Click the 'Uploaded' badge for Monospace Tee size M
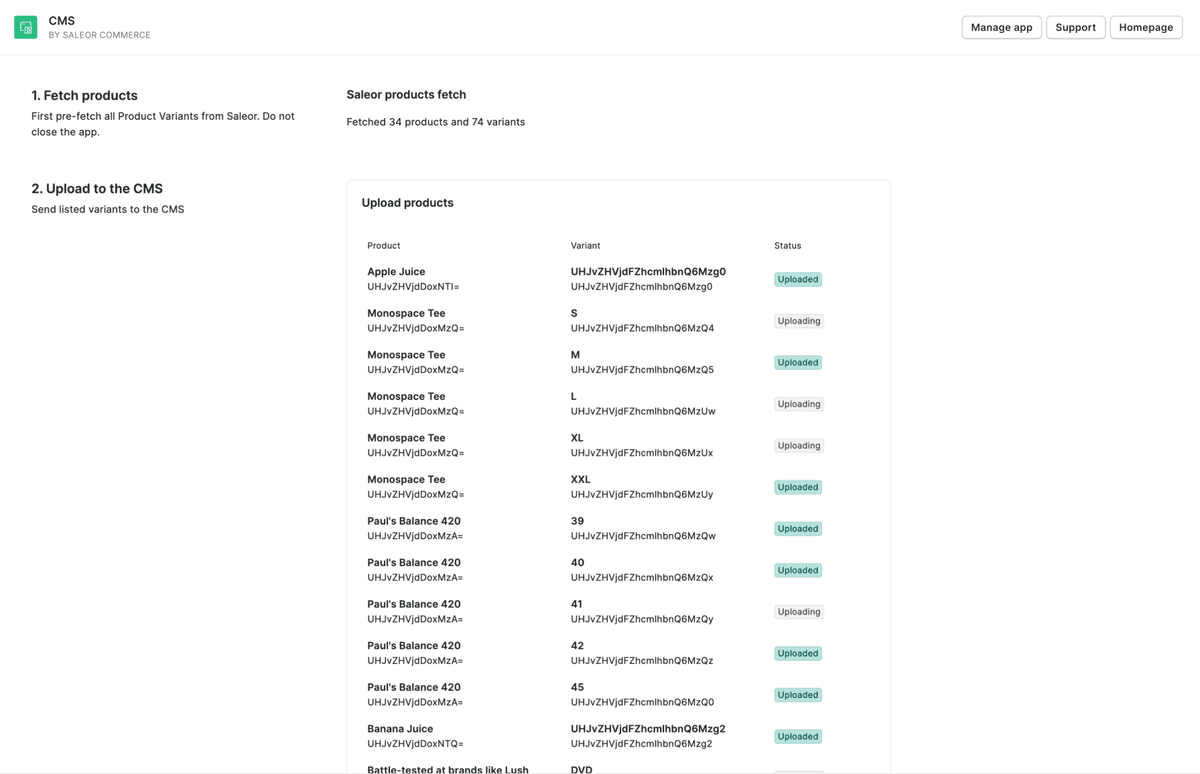The height and width of the screenshot is (774, 1200). click(797, 362)
